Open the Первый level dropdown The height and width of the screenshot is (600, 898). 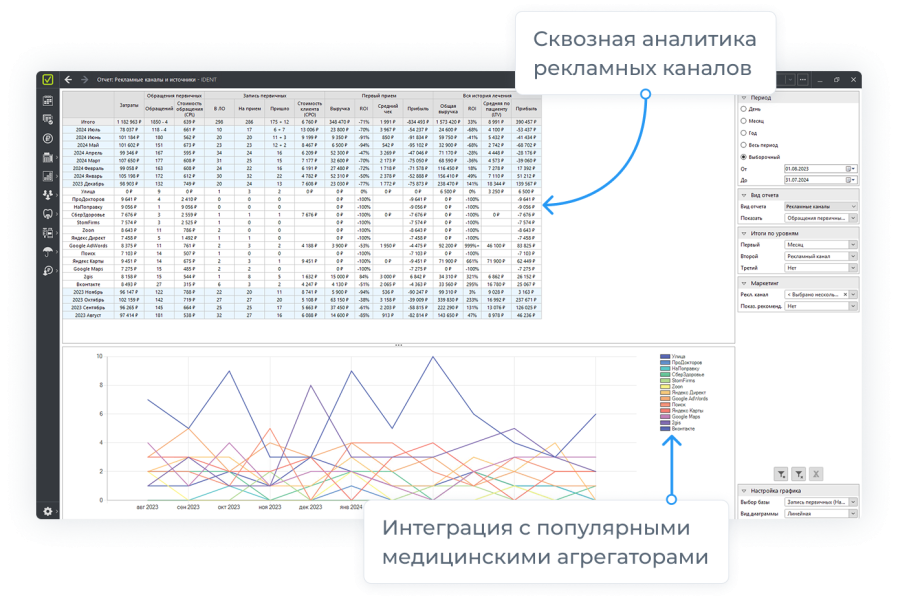pyautogui.click(x=820, y=244)
